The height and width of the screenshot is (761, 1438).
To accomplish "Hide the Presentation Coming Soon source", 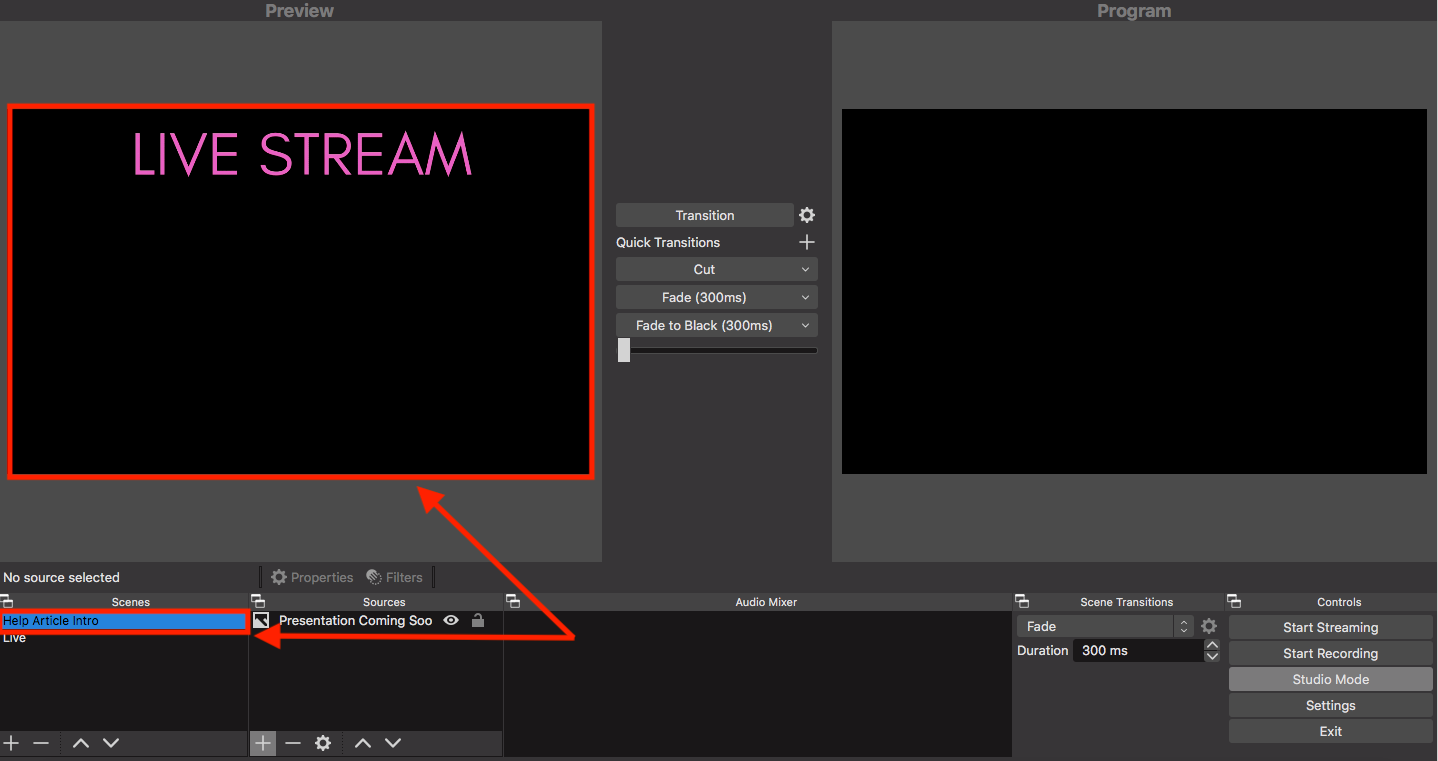I will pyautogui.click(x=451, y=620).
